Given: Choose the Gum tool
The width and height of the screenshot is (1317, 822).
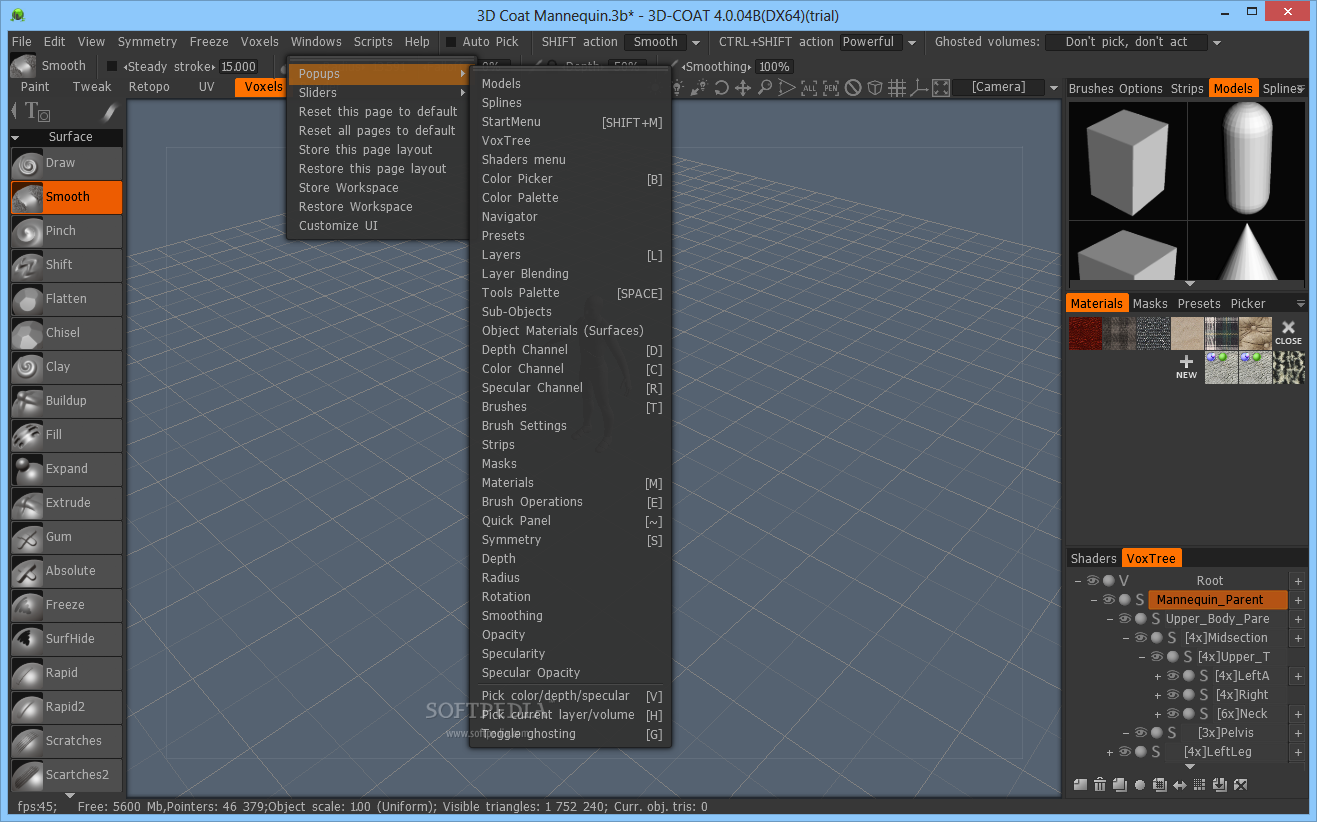Looking at the screenshot, I should (66, 537).
